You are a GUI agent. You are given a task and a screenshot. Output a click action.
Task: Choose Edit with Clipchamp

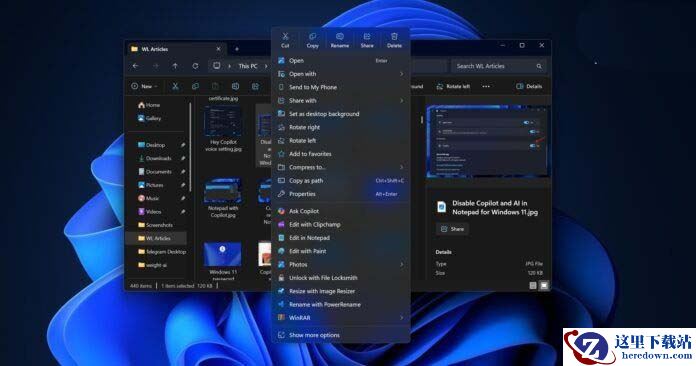(340, 224)
